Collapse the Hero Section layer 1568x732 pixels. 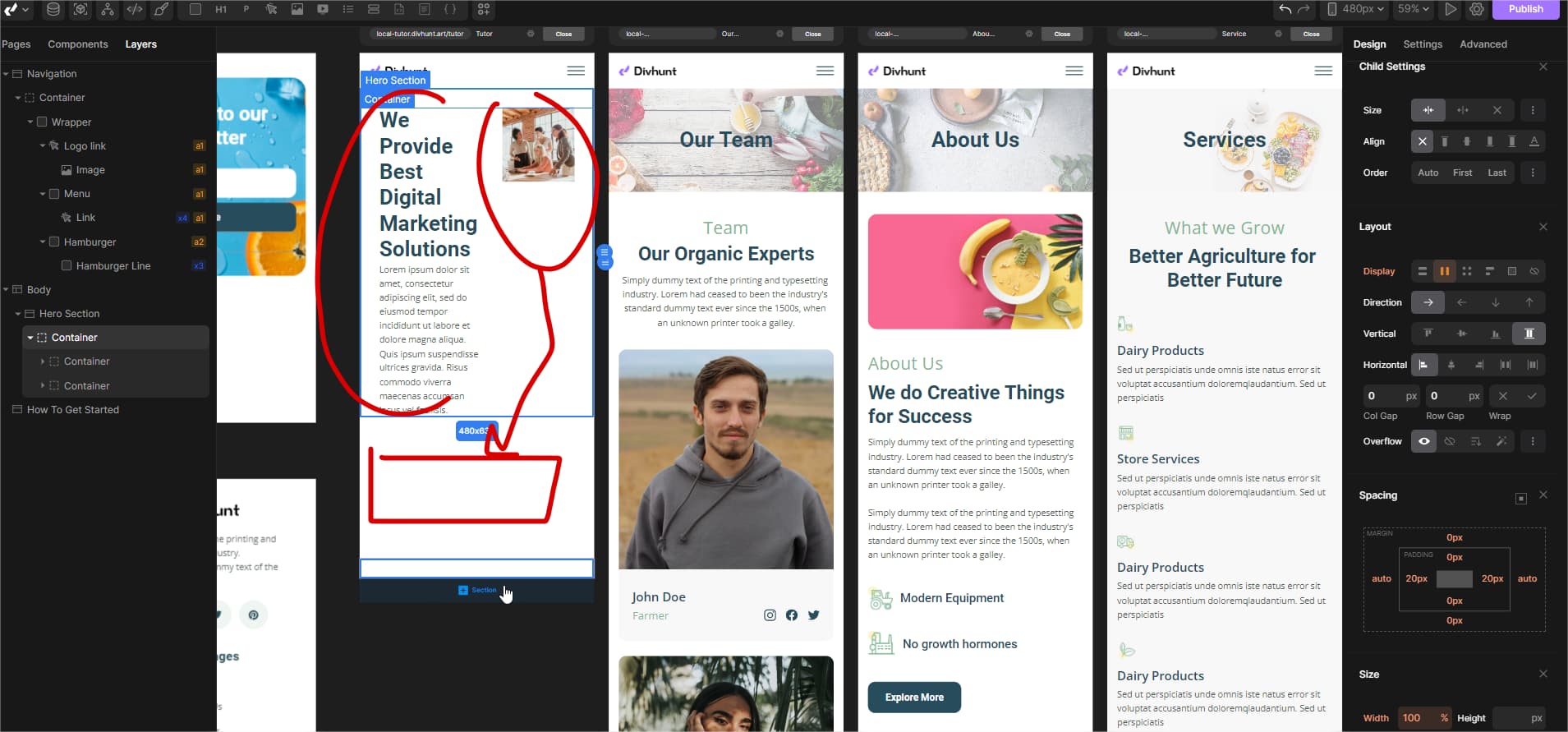18,314
